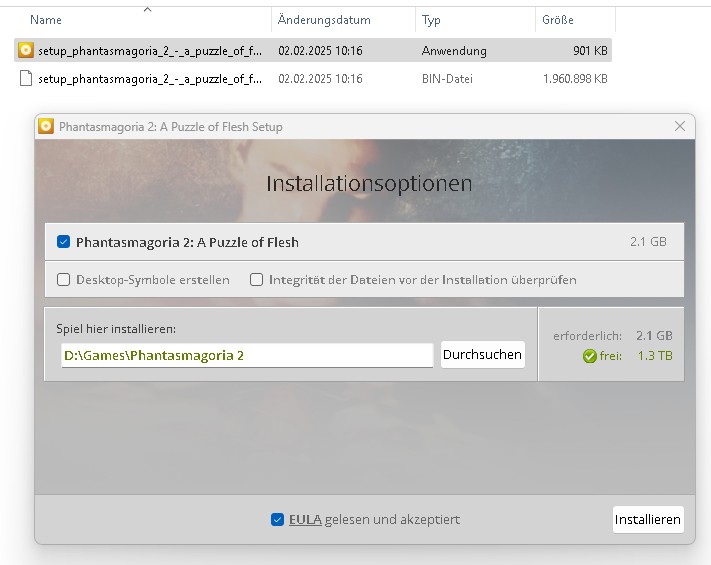Viewport: 711px width, 565px height.
Task: Click the Phantasmagoria 2 Setup window title
Action: click(170, 127)
